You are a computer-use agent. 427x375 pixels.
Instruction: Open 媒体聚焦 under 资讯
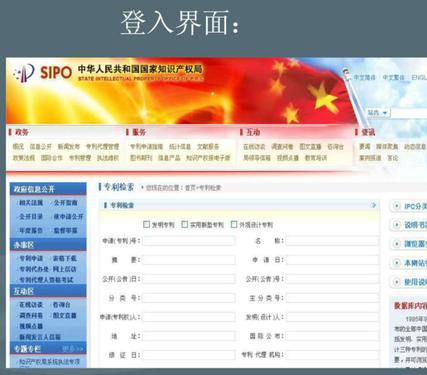tap(387, 147)
